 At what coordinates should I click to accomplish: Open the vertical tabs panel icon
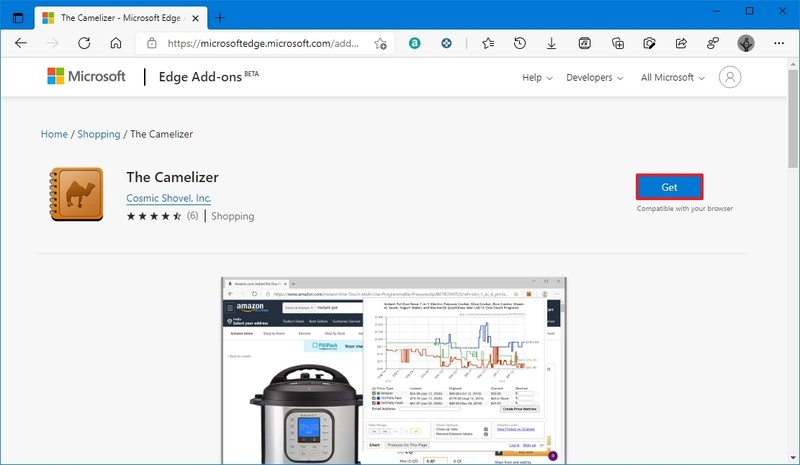pyautogui.click(x=18, y=18)
